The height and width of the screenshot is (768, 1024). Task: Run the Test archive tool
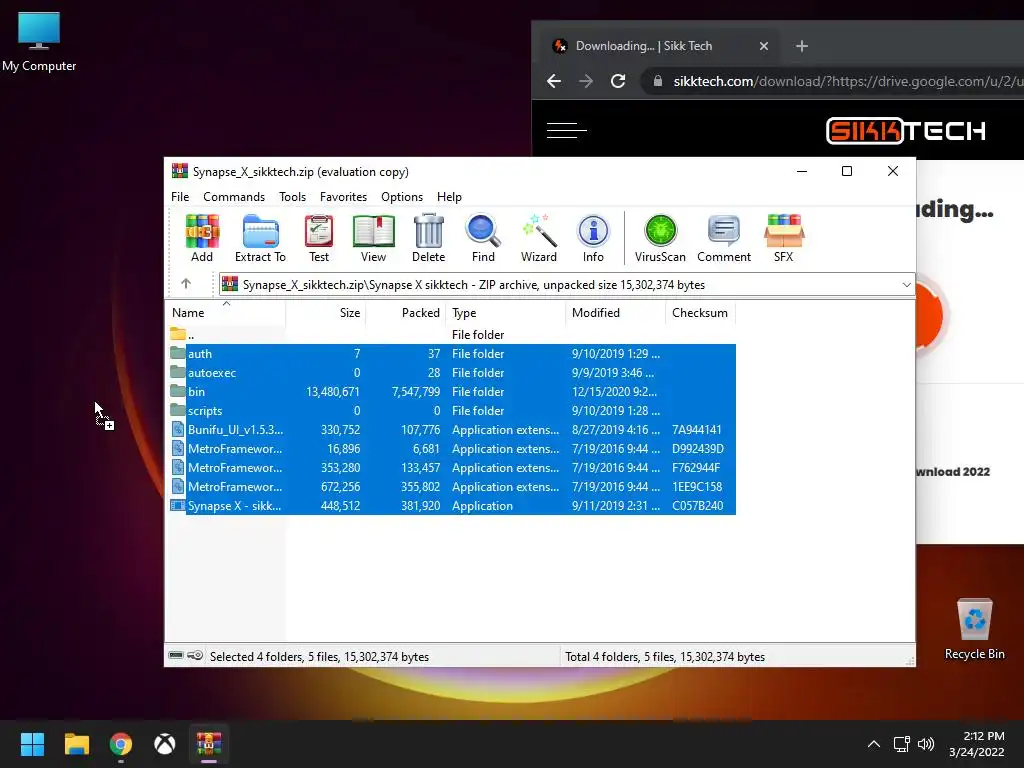pos(319,238)
